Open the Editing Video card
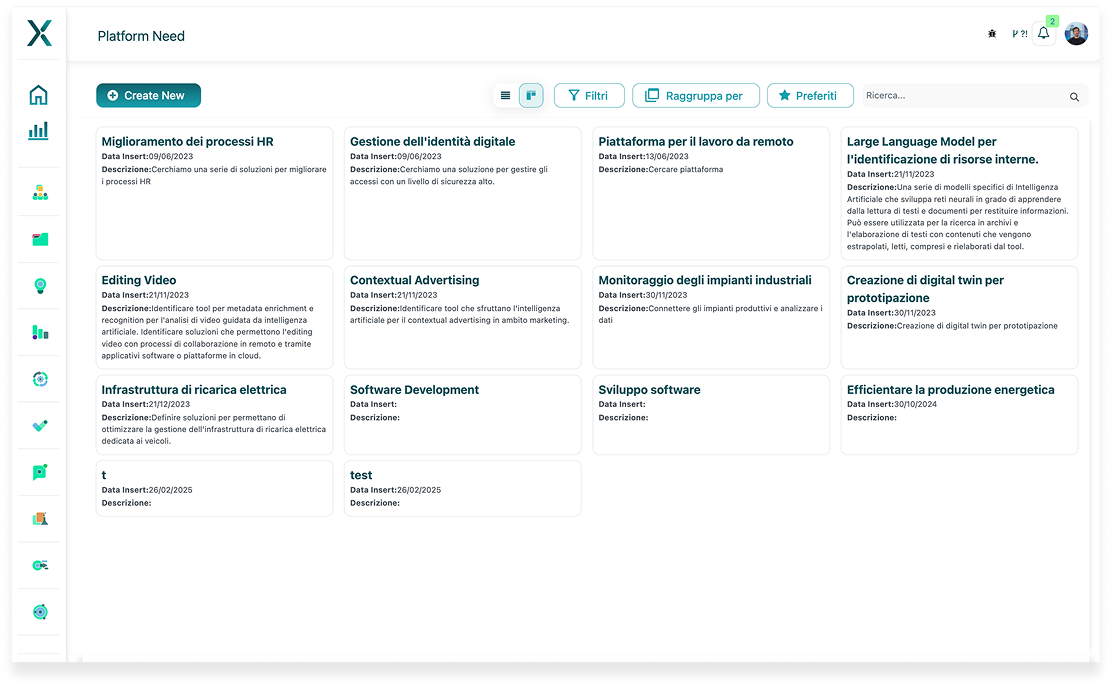The height and width of the screenshot is (687, 1112). tap(214, 316)
